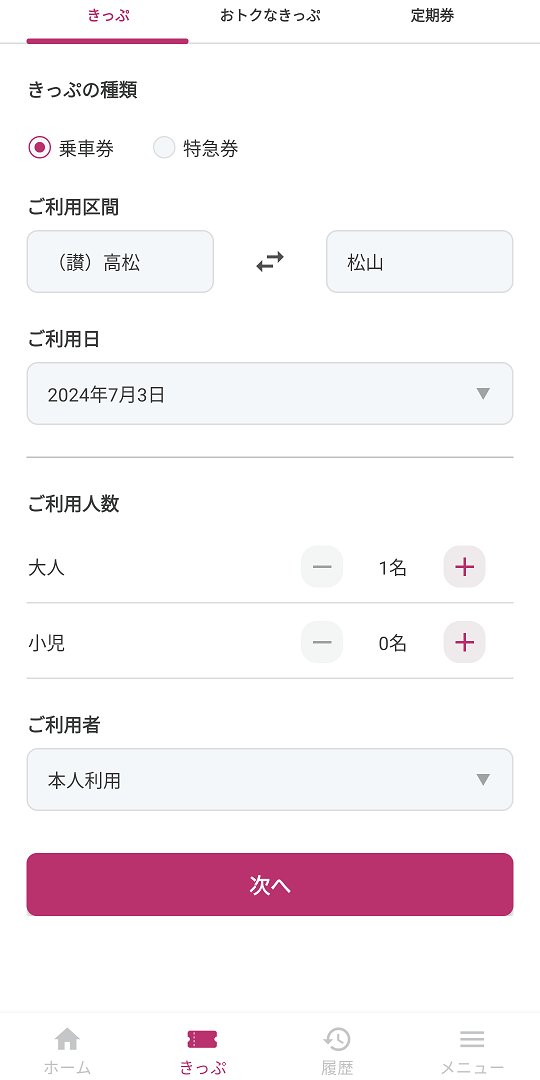Swap departure and arrival stations arrows icon
The width and height of the screenshot is (540, 1080).
coord(270,262)
